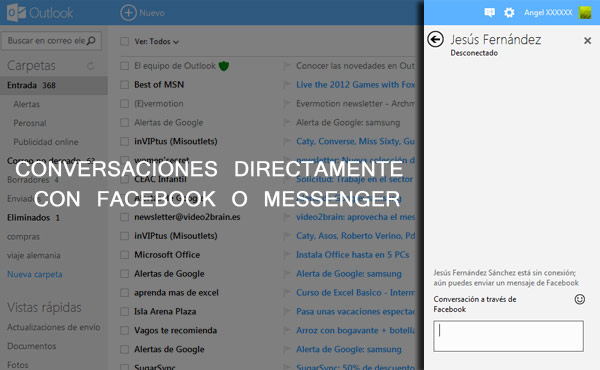This screenshot has width=600, height=370.
Task: Open the viaje alemania folder
Action: (x=34, y=255)
